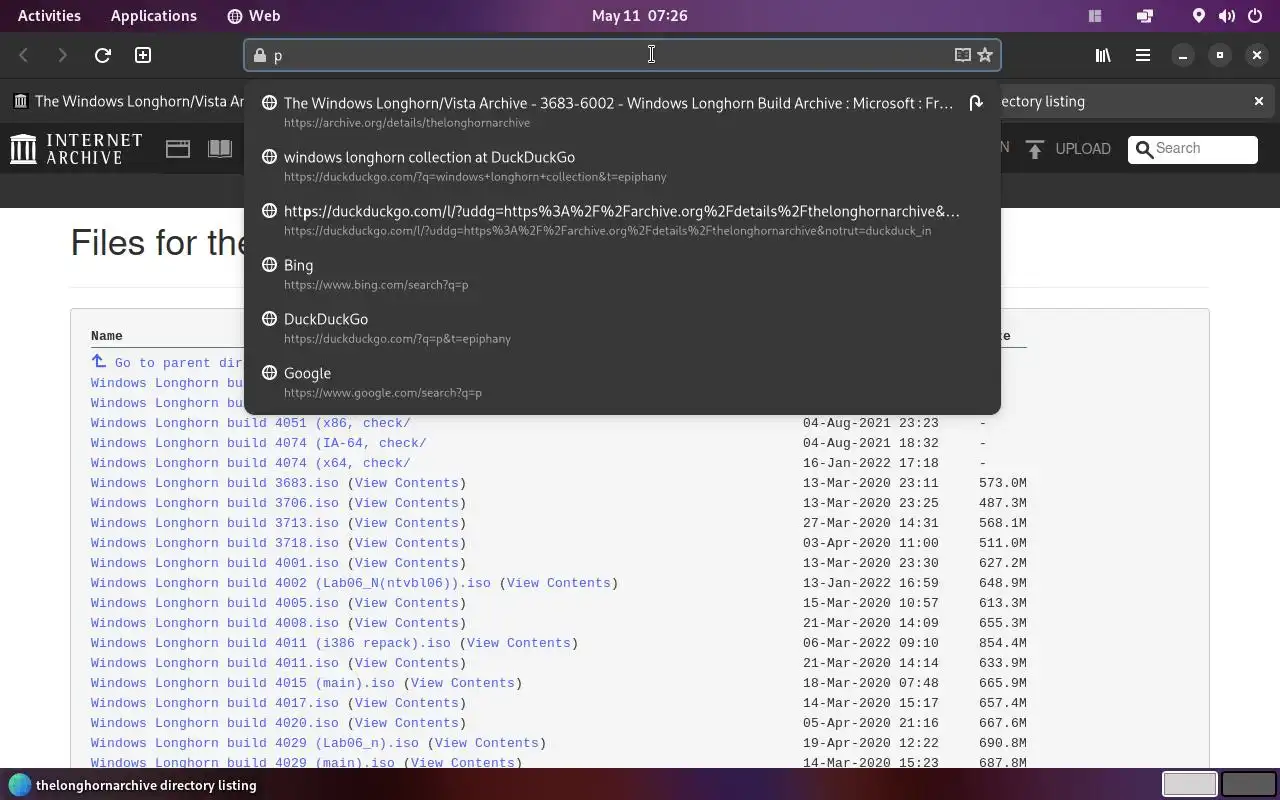Select the duckduckgo.com/l/?uddg suggestion
Viewport: 1280px width, 800px height.
coord(622,220)
